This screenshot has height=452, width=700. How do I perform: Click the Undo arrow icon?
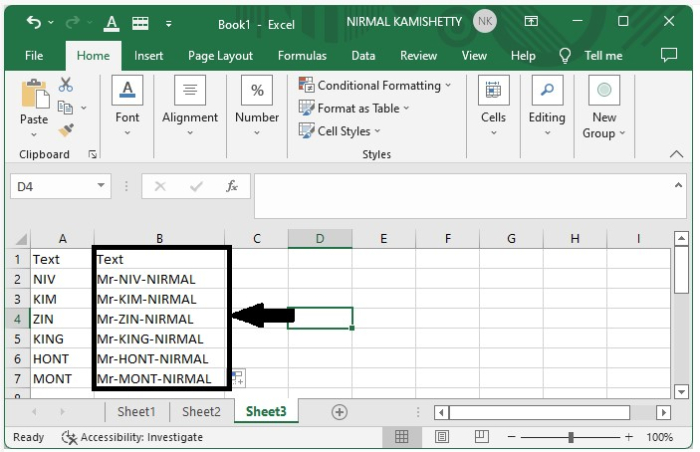click(34, 22)
